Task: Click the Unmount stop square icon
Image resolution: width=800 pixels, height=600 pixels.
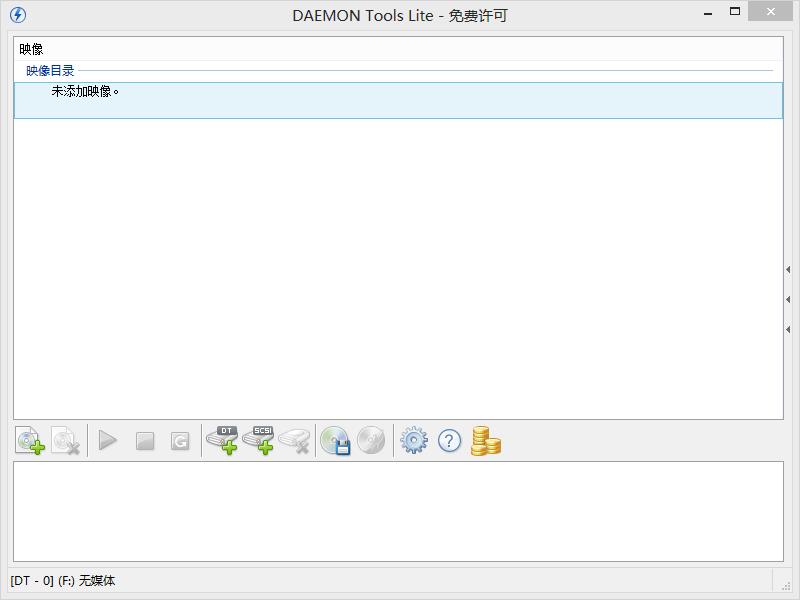Action: coord(145,441)
